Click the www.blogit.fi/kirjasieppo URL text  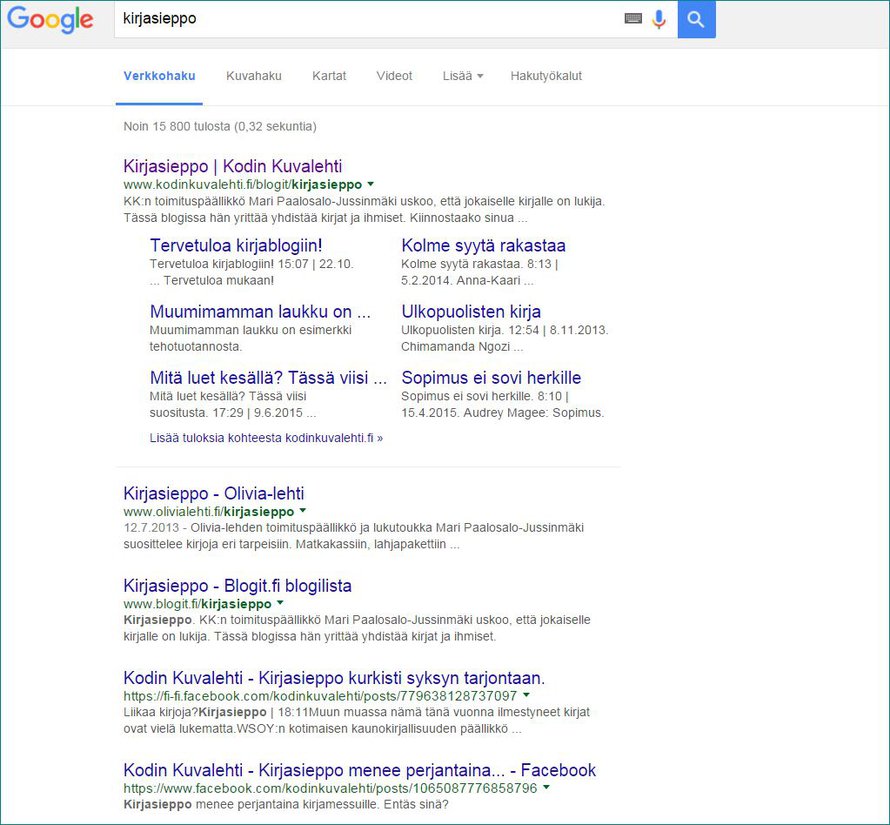[x=197, y=604]
